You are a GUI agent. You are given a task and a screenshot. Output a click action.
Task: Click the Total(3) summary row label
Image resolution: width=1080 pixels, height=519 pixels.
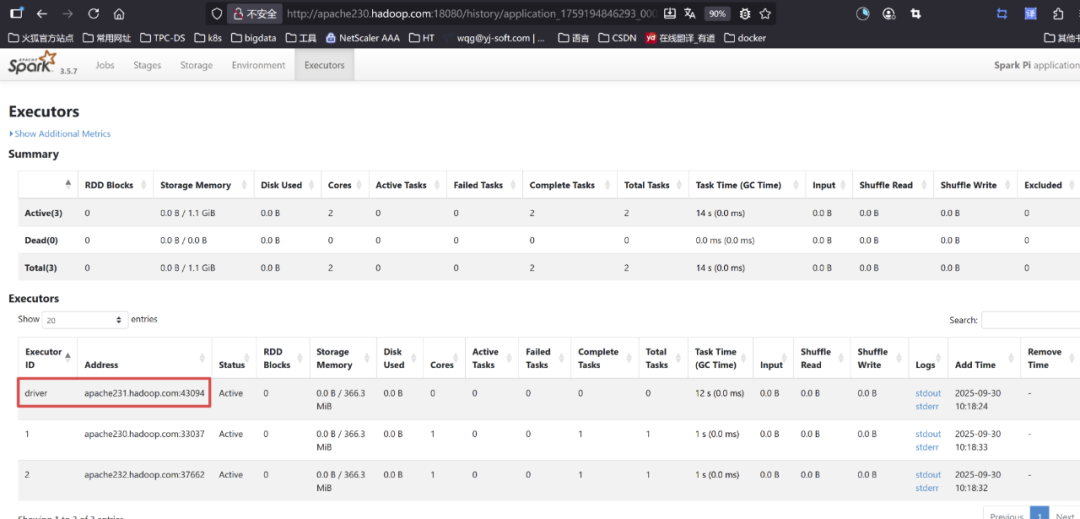(x=42, y=268)
